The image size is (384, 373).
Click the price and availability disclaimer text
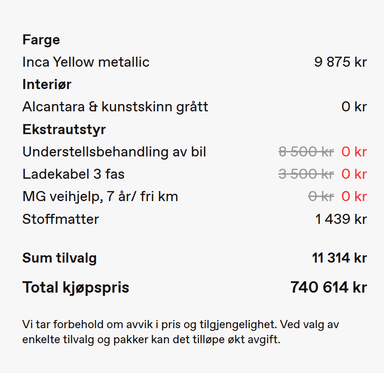181,332
